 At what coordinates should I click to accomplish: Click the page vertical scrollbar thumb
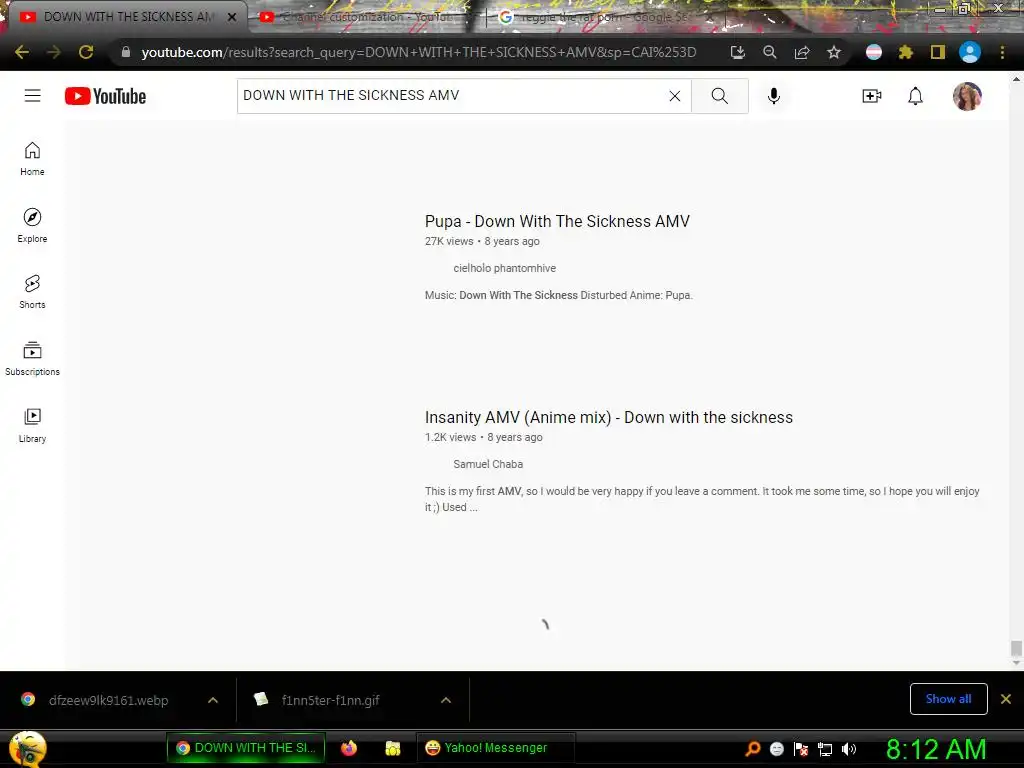click(x=1016, y=648)
